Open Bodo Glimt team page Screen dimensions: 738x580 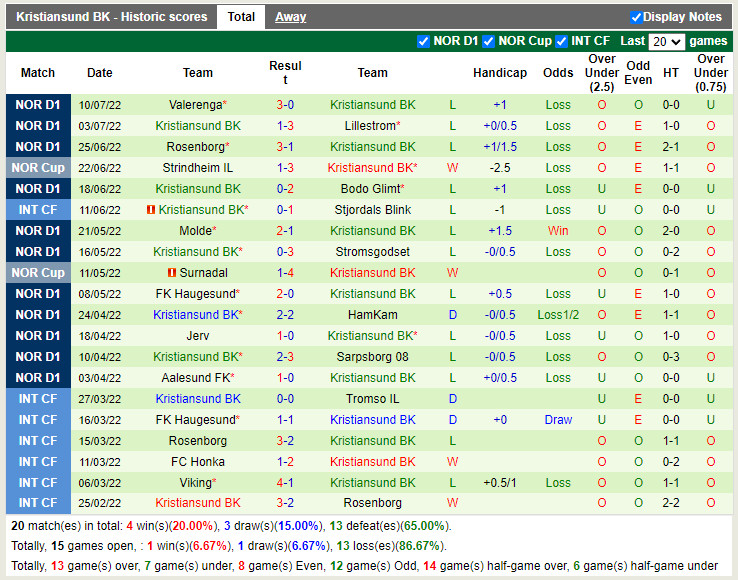click(370, 189)
